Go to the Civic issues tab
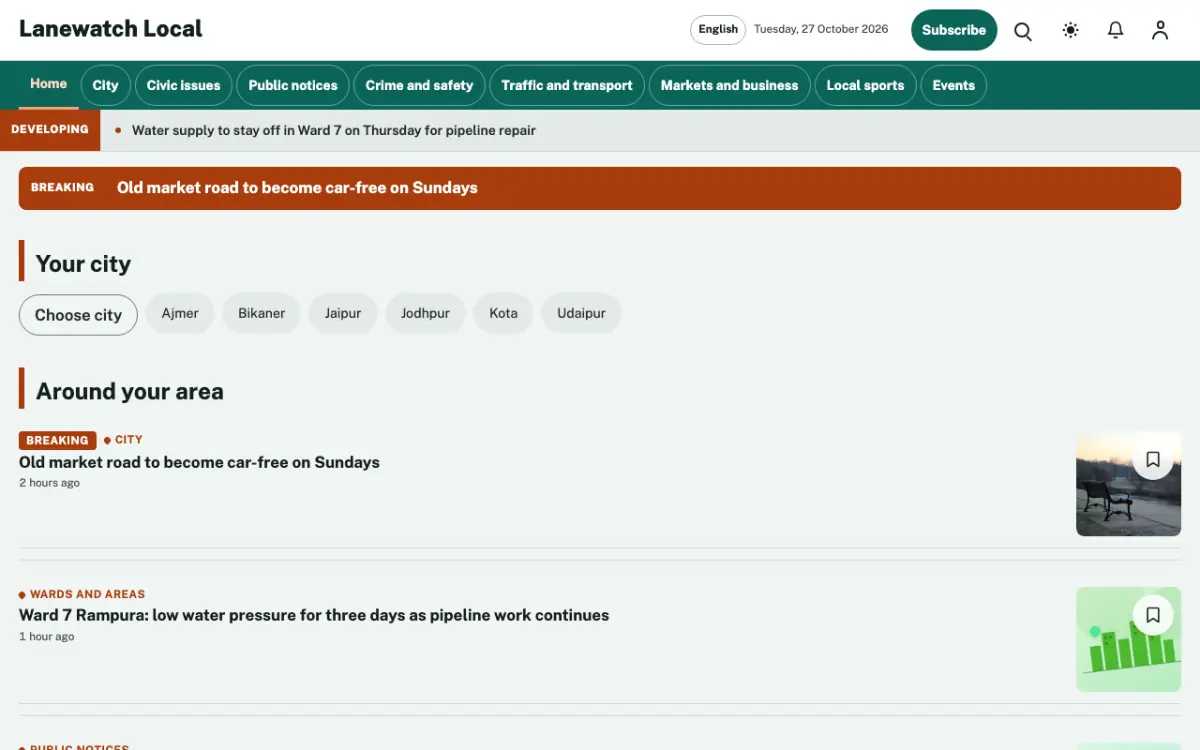This screenshot has height=750, width=1200. 183,85
